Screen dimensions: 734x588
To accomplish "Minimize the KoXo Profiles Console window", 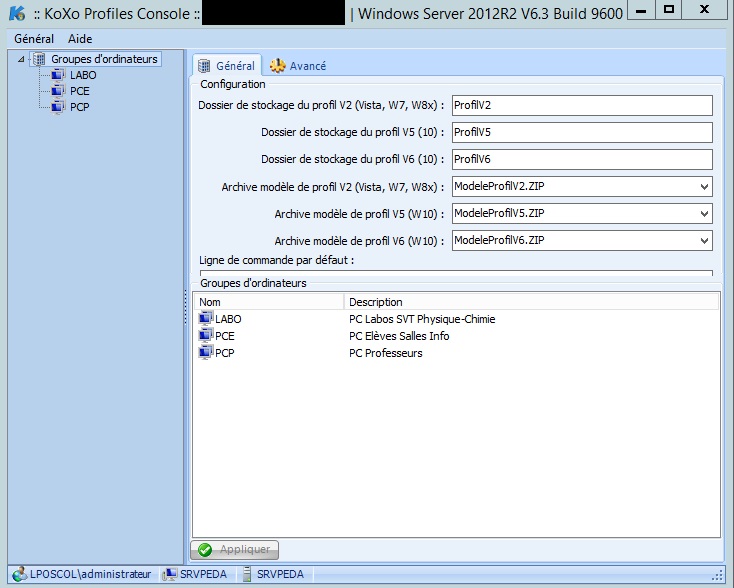I will pos(641,10).
